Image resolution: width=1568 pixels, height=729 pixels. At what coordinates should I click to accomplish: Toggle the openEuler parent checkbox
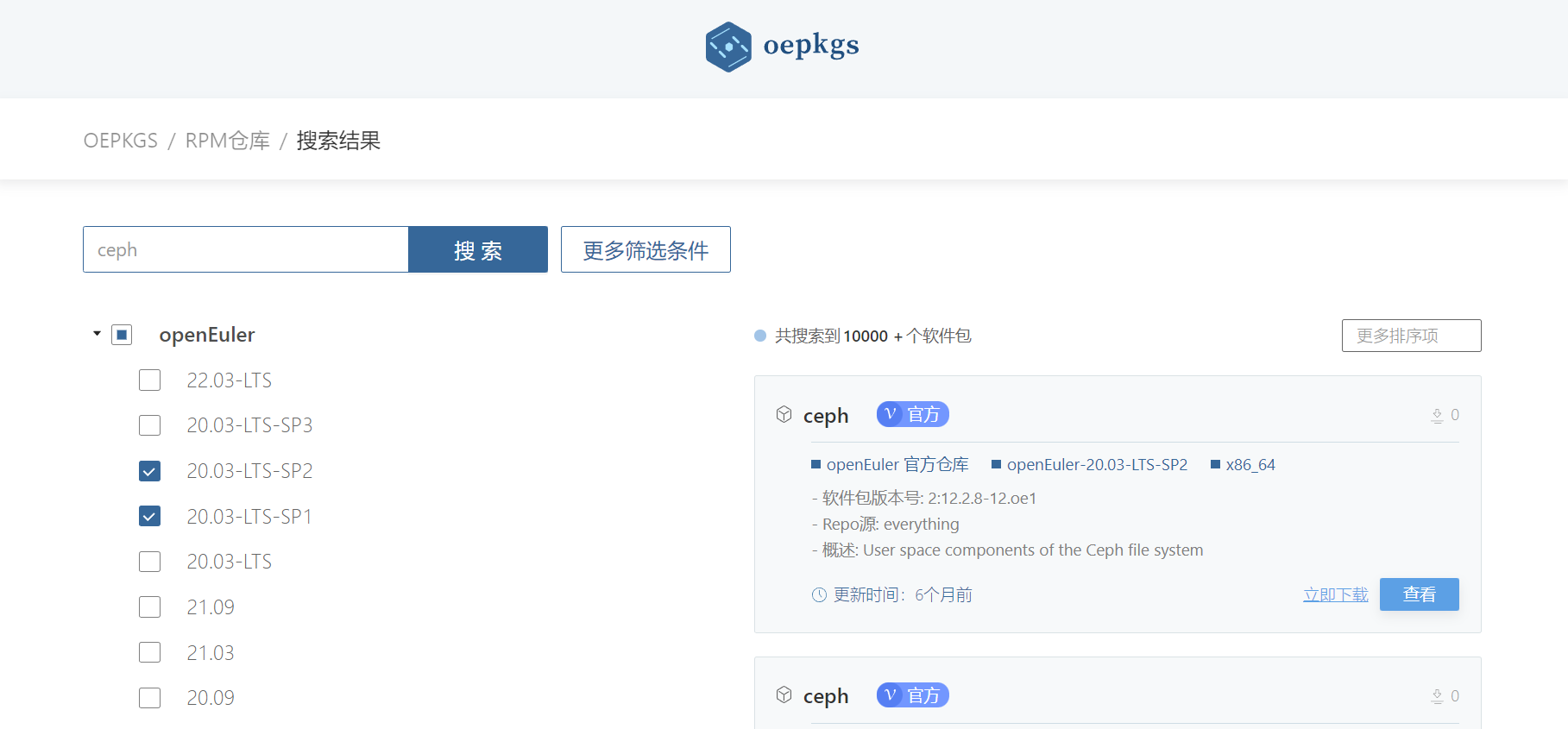coord(122,335)
